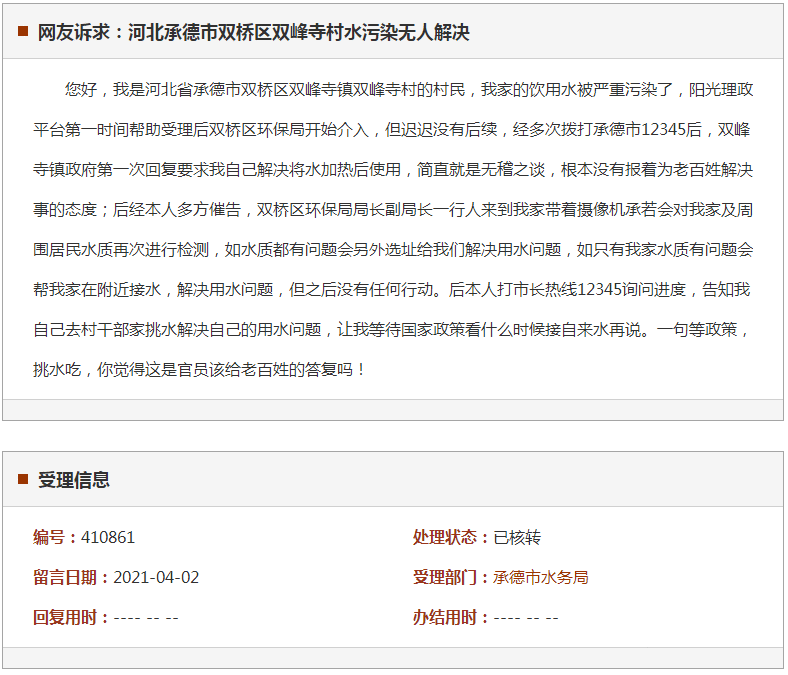Click the message date 2021-04-02

tap(156, 577)
